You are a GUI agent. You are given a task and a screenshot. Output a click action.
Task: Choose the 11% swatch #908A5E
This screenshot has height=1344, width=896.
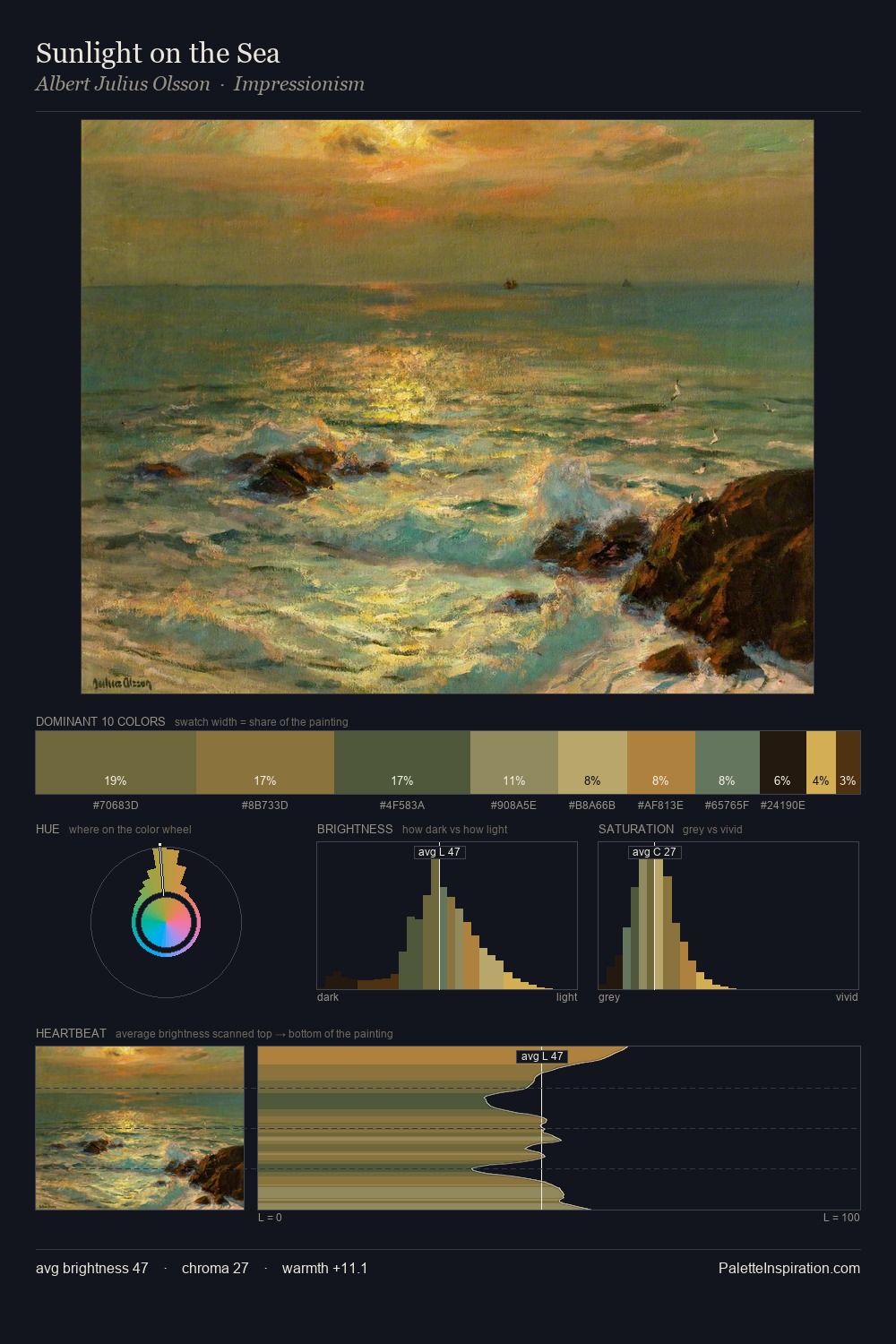(514, 762)
